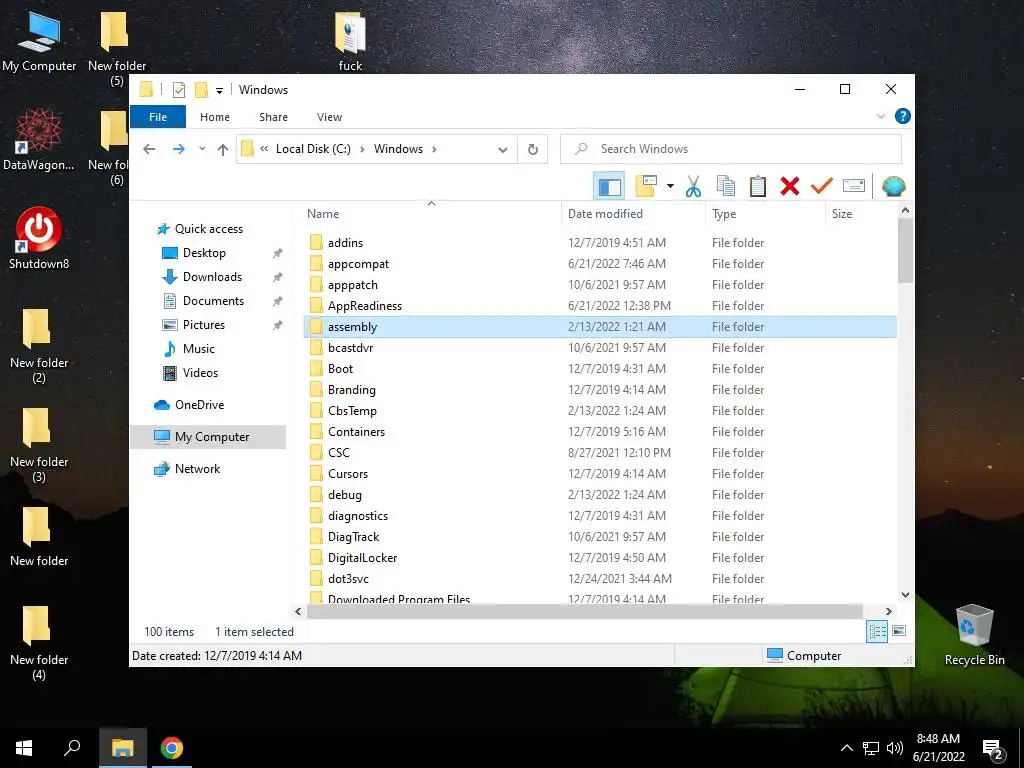1024x768 pixels.
Task: Expand the address bar arrow after Windows
Action: pyautogui.click(x=434, y=149)
